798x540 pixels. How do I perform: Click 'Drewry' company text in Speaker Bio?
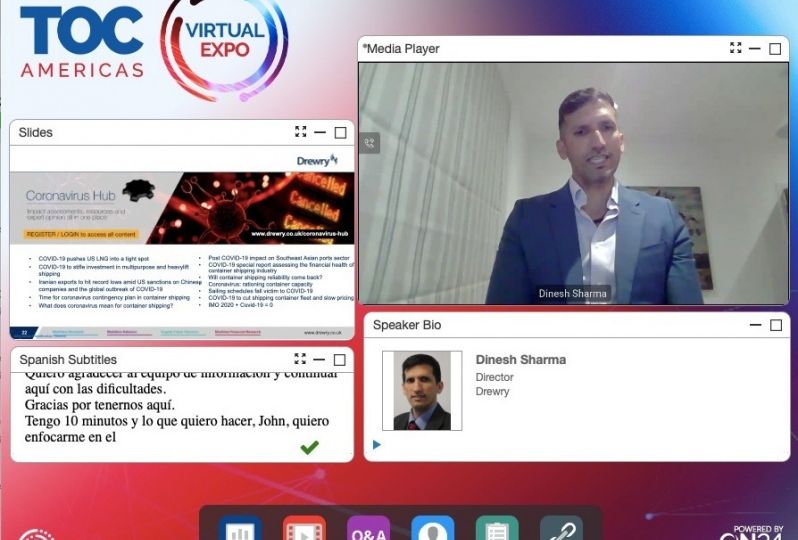(x=492, y=391)
